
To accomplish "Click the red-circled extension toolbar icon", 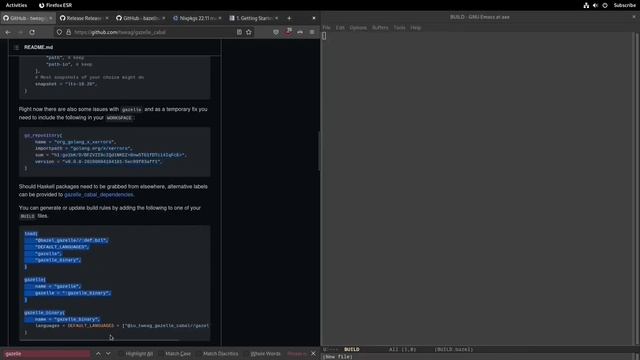I will pos(288,31).
